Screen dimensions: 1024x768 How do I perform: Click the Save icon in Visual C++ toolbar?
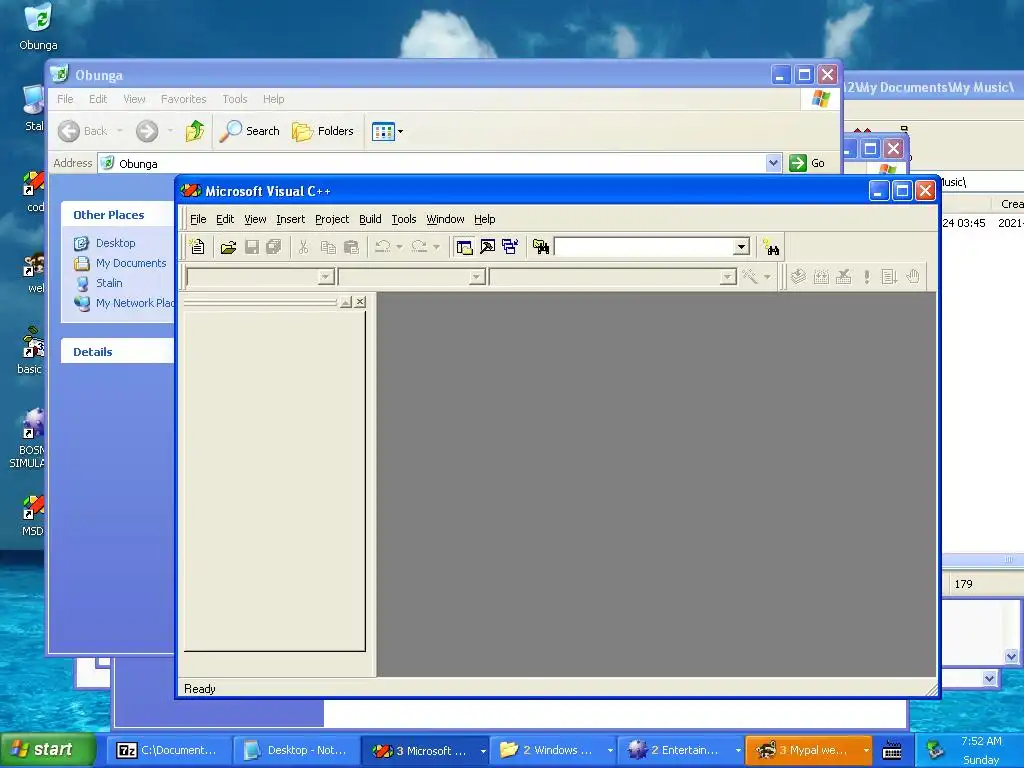251,247
